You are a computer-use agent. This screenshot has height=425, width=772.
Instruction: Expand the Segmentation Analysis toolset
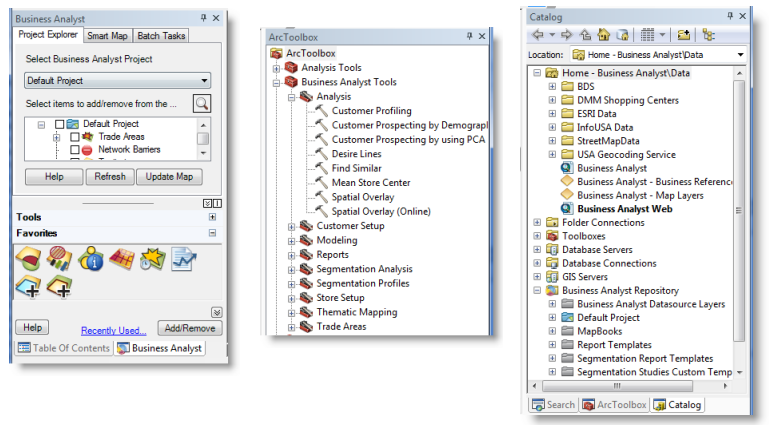[x=291, y=270]
